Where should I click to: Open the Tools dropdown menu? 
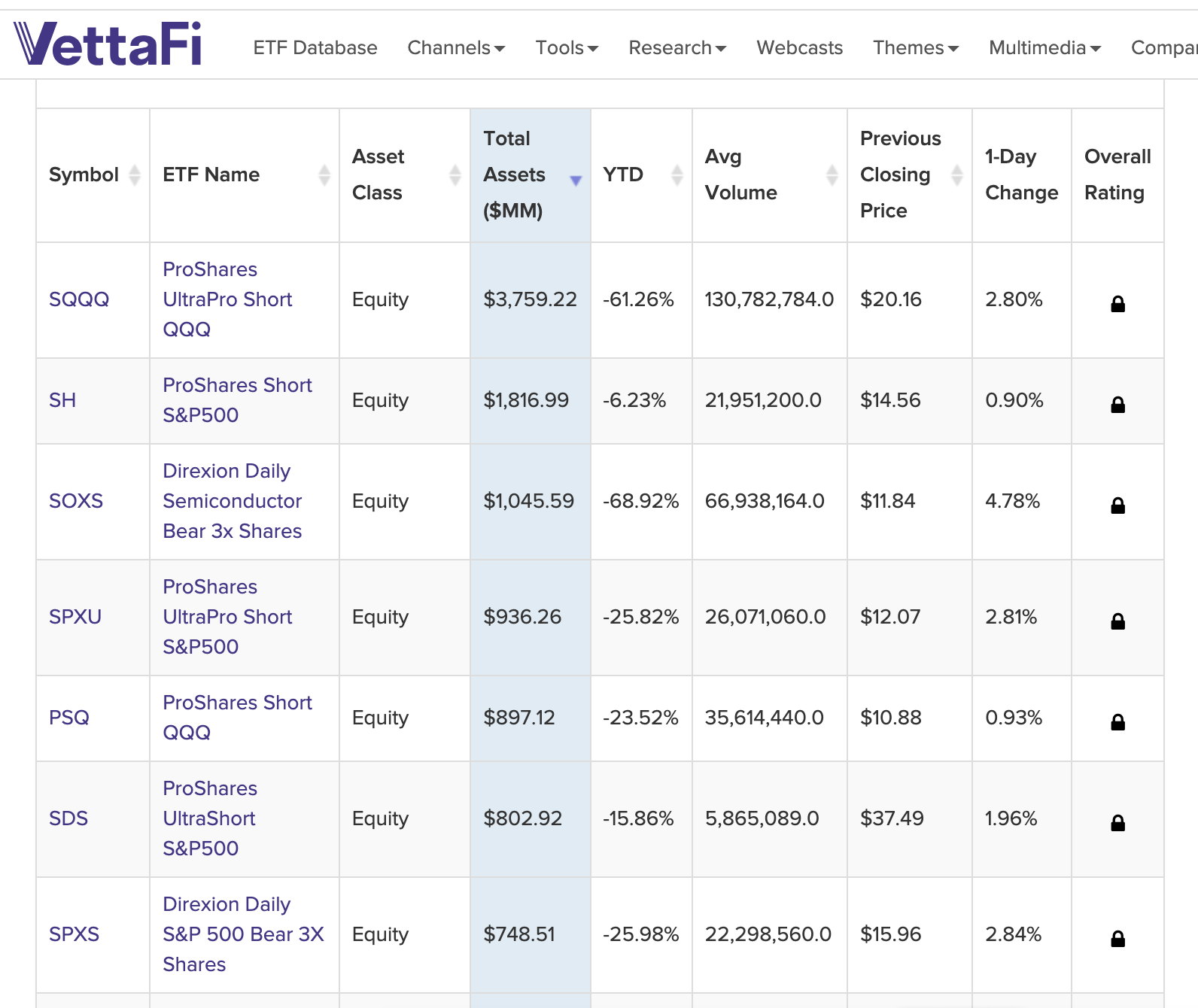coord(567,48)
